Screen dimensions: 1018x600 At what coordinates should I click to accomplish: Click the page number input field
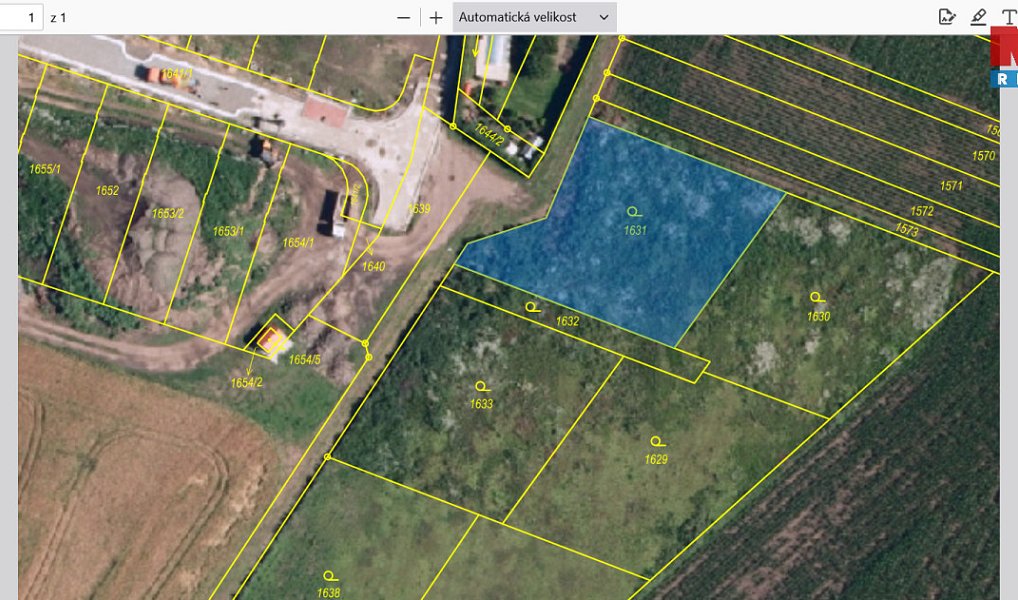21,18
